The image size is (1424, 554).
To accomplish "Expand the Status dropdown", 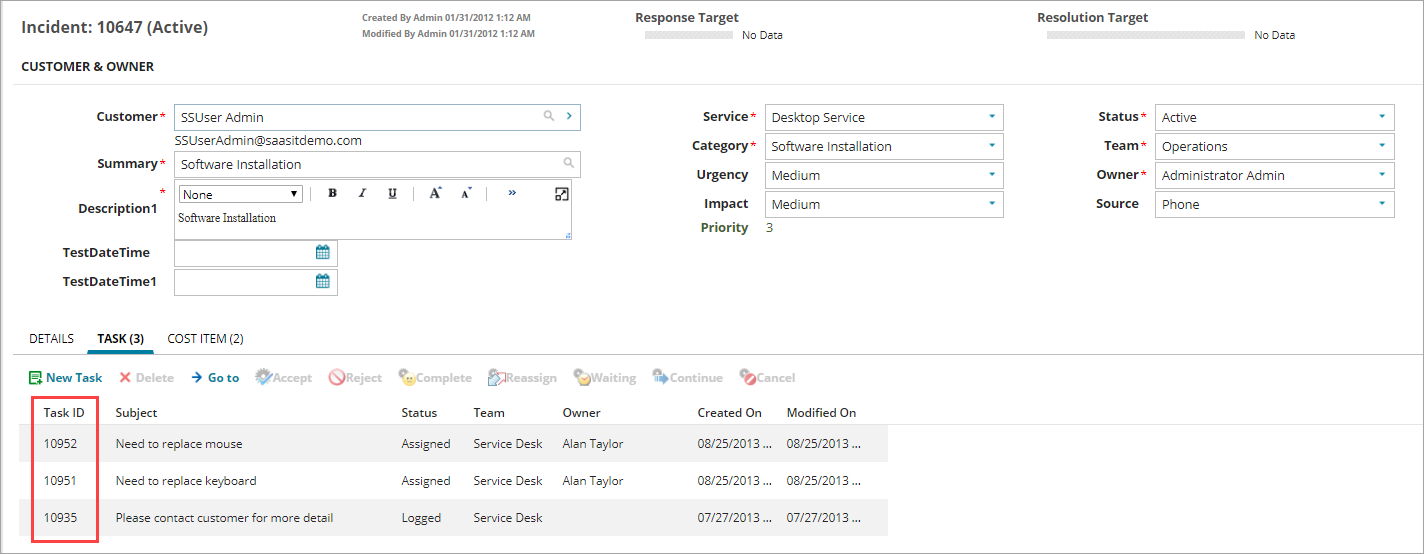I will point(1382,117).
